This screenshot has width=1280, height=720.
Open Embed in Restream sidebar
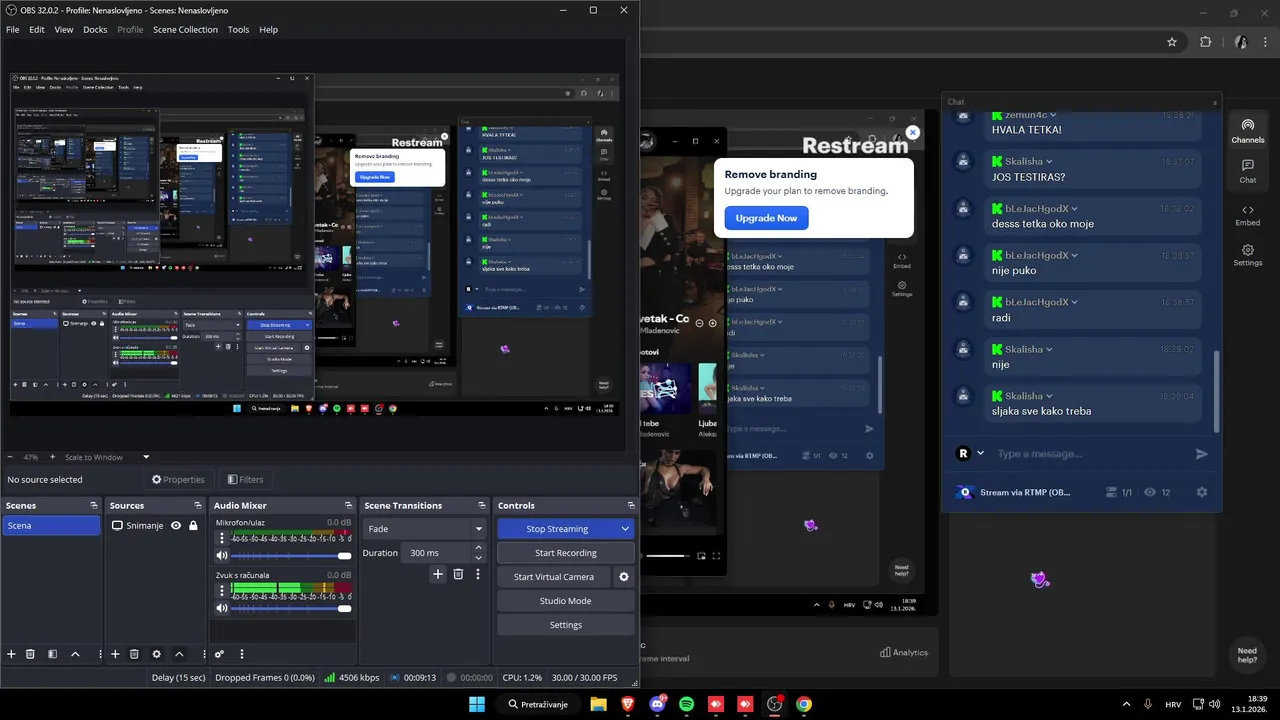click(x=1248, y=215)
